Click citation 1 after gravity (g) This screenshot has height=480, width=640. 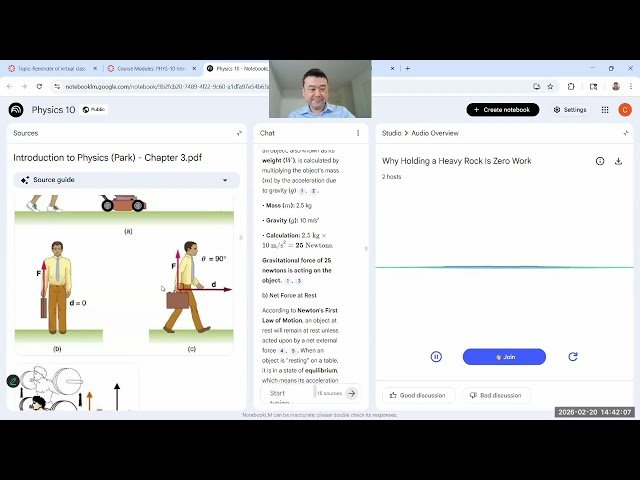coord(302,191)
